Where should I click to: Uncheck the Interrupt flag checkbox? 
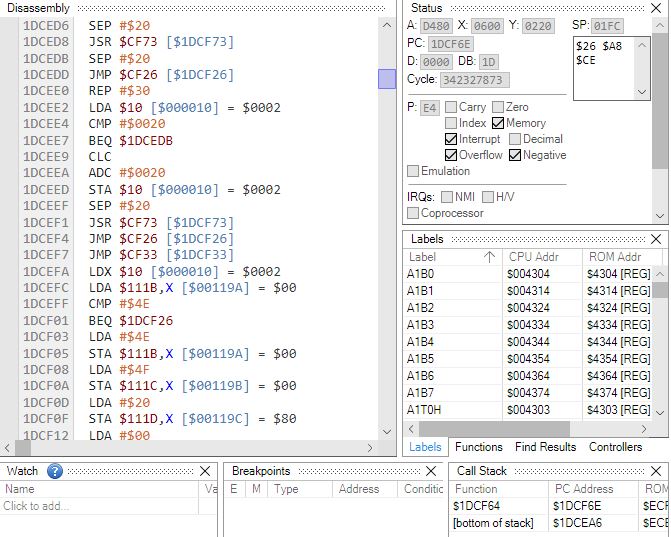coord(451,139)
